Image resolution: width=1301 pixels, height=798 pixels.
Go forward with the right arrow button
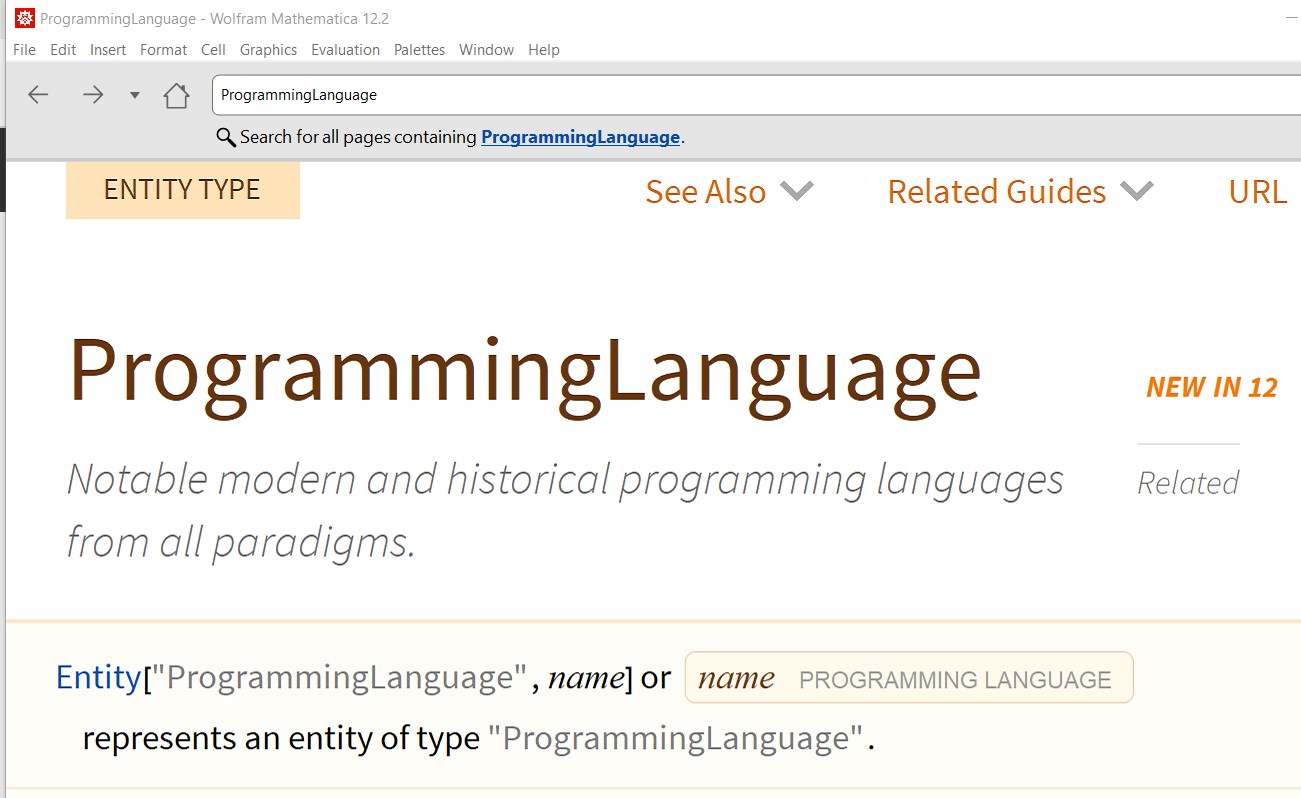[x=93, y=95]
